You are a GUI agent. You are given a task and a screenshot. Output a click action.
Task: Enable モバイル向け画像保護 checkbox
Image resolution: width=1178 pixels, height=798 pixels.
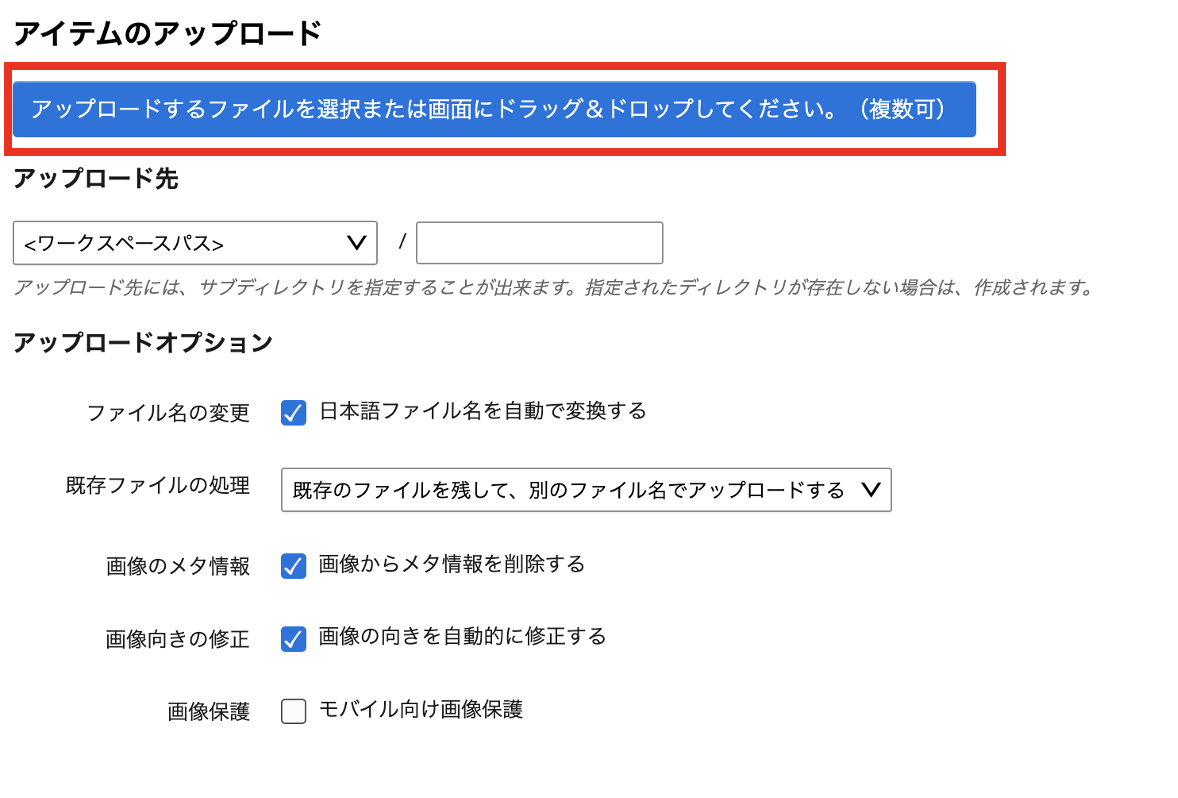pos(292,711)
